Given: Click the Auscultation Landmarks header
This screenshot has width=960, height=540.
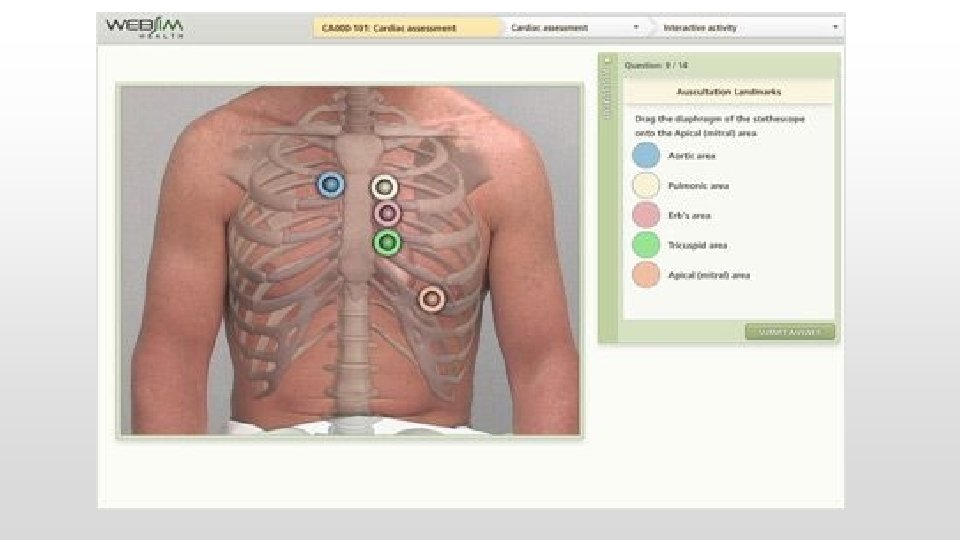Looking at the screenshot, I should click(x=729, y=91).
